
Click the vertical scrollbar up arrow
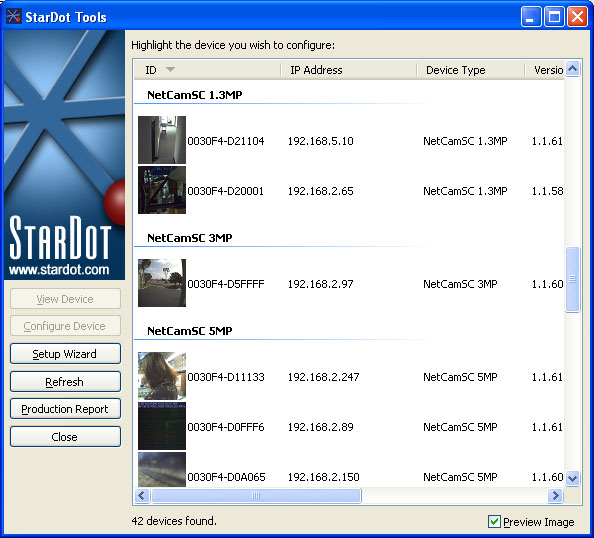coord(572,69)
